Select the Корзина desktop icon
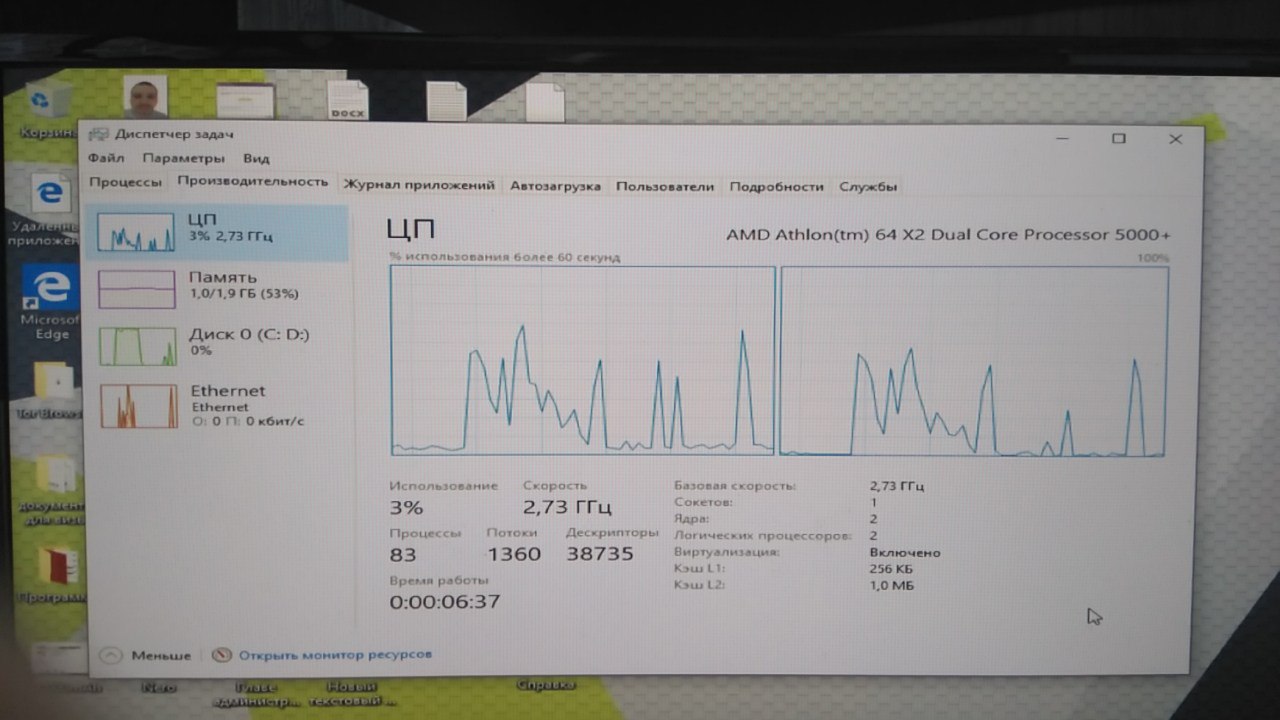This screenshot has height=720, width=1280. [48, 111]
